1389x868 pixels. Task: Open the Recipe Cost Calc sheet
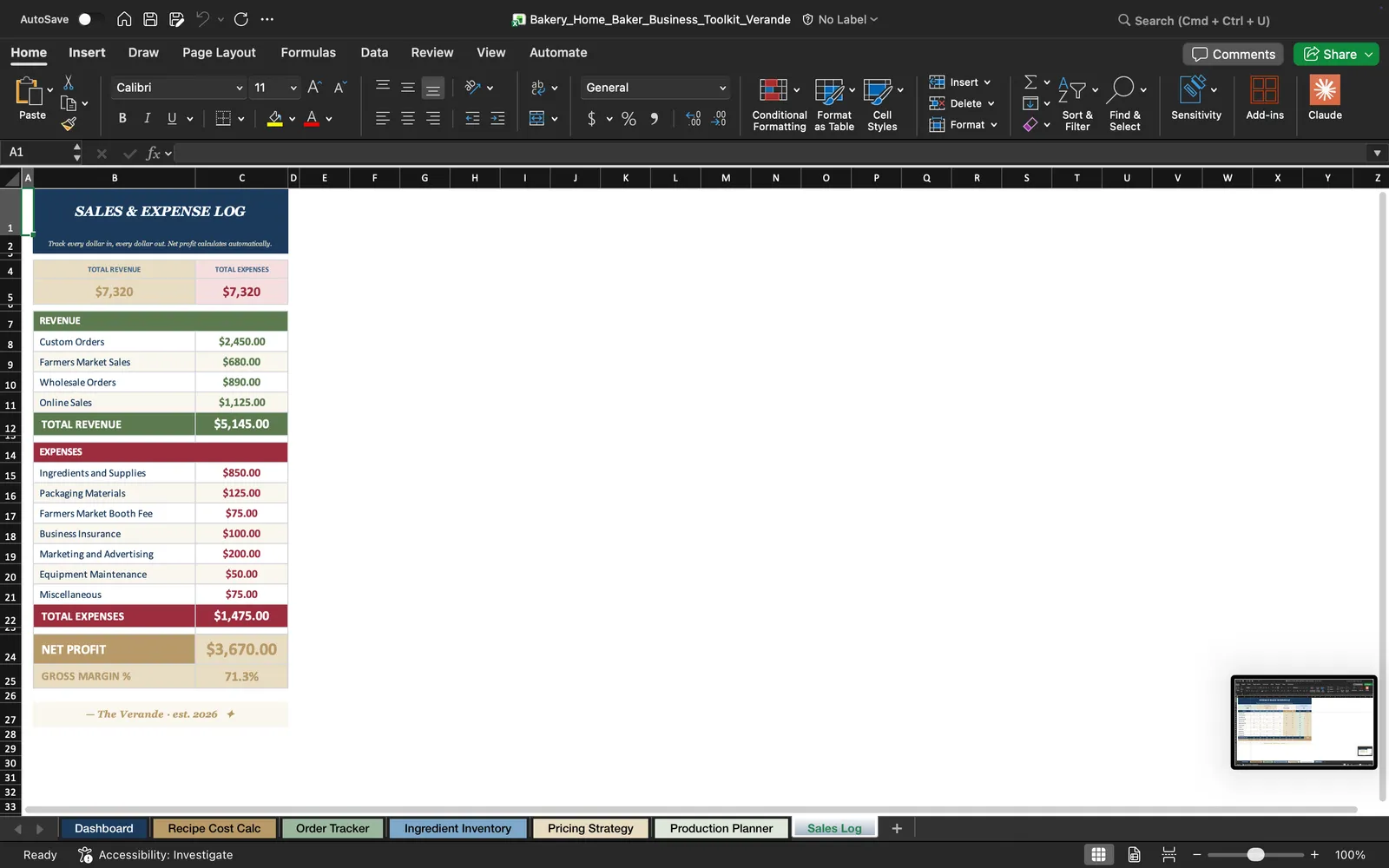pyautogui.click(x=214, y=828)
